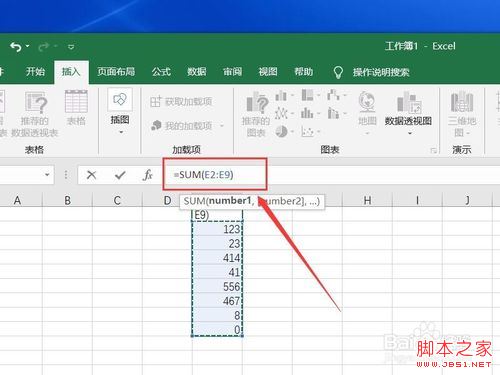Select column H header

click(x=367, y=200)
